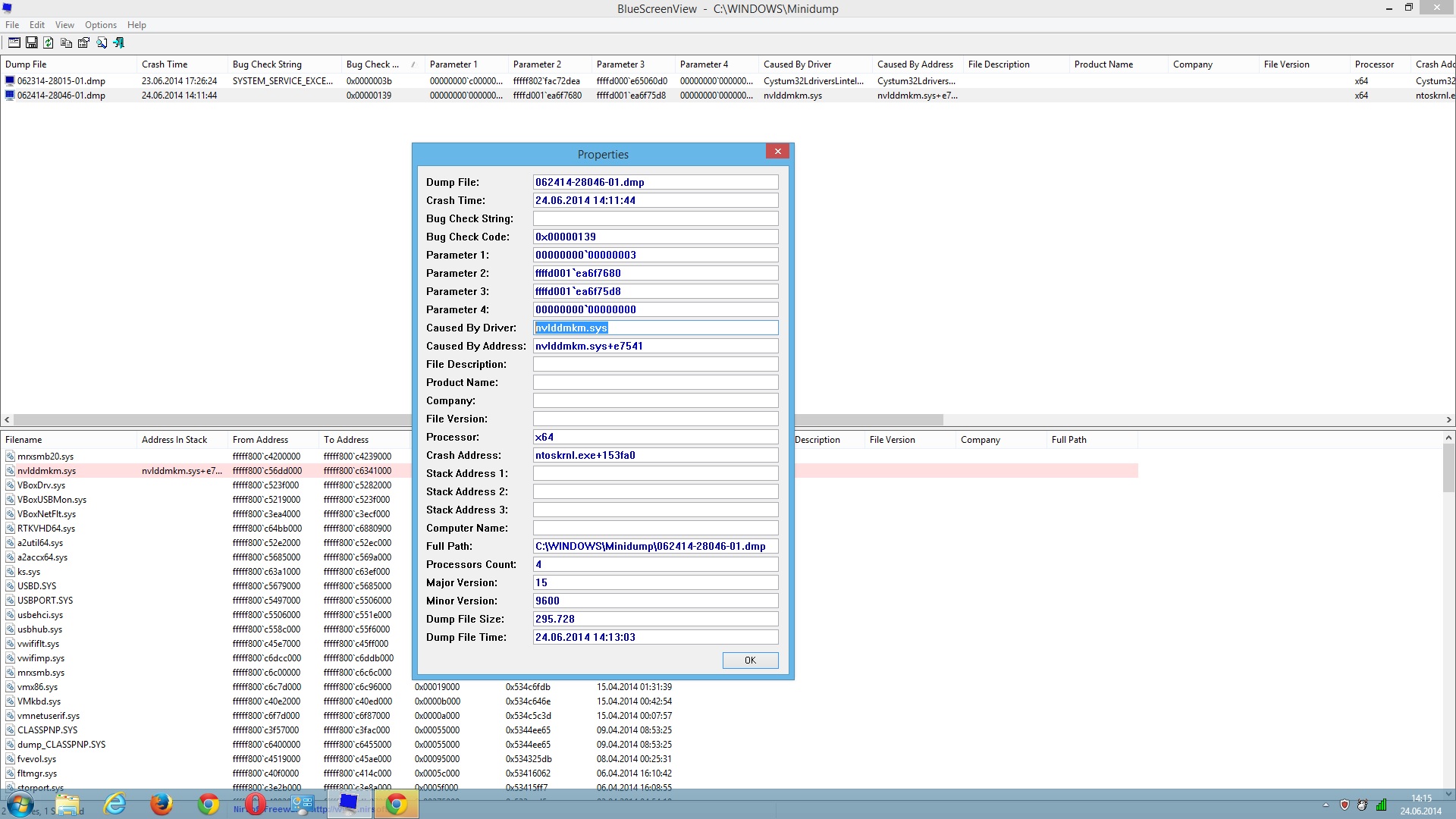This screenshot has height=819, width=1456.
Task: Open Opera from the taskbar
Action: 255,804
